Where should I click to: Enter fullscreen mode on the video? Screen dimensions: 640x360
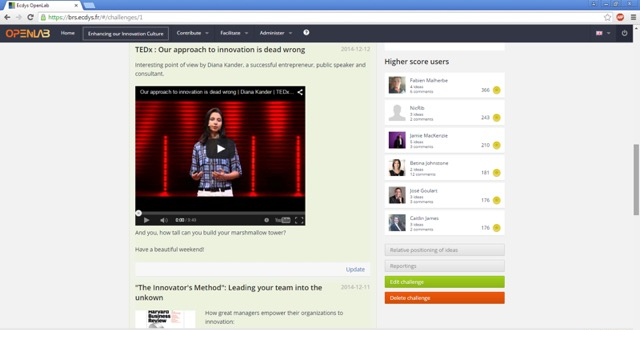(x=299, y=220)
